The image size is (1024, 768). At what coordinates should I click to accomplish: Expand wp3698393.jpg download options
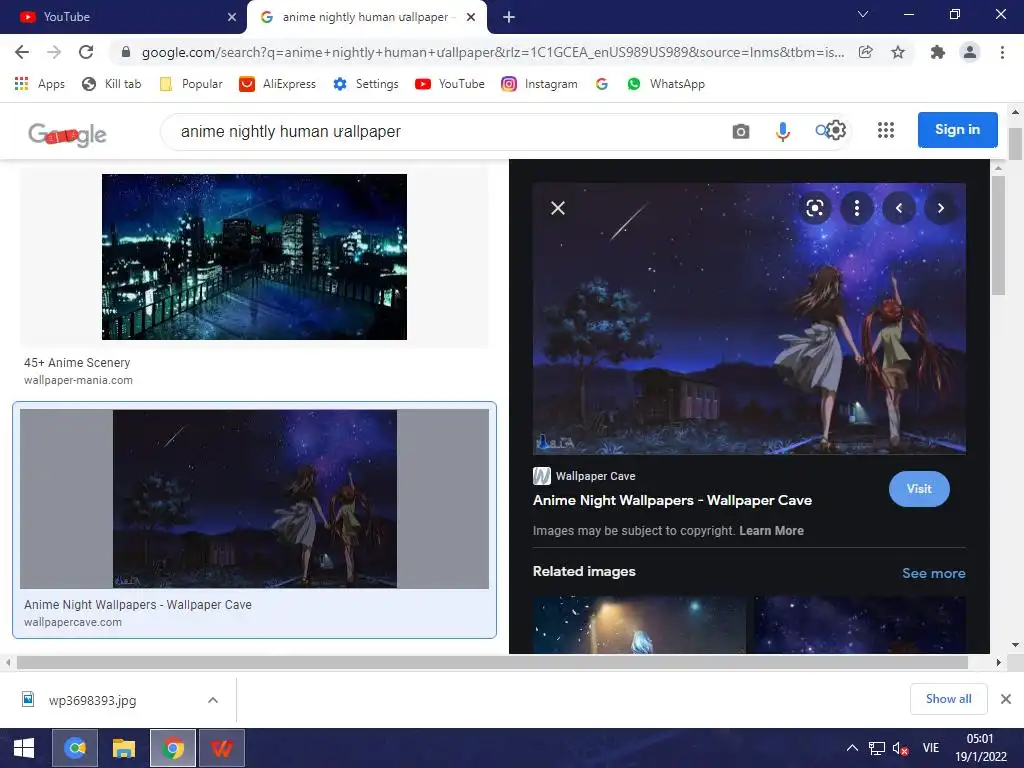tap(213, 700)
